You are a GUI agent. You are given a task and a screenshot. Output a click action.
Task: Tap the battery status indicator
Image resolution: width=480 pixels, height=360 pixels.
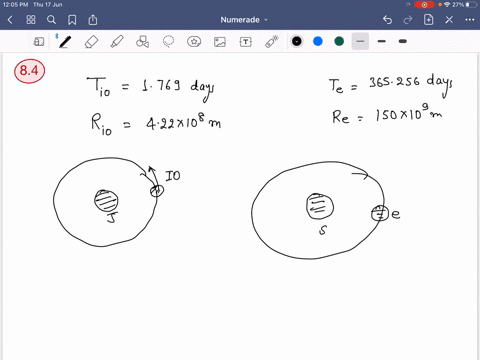click(x=472, y=5)
